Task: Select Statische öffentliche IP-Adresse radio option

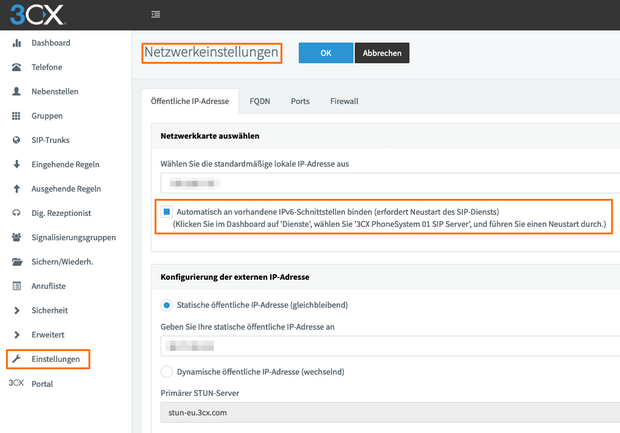Action: point(167,305)
